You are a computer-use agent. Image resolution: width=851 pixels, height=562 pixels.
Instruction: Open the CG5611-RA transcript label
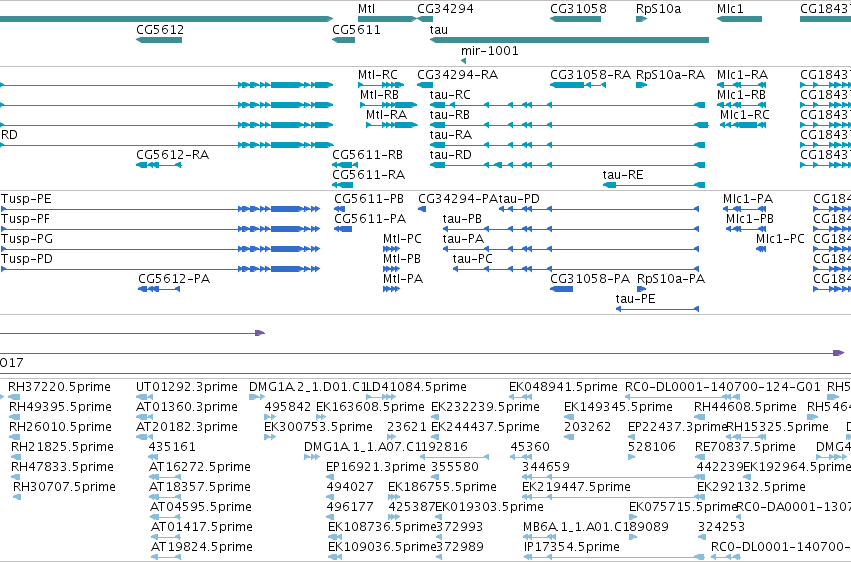[x=369, y=175]
